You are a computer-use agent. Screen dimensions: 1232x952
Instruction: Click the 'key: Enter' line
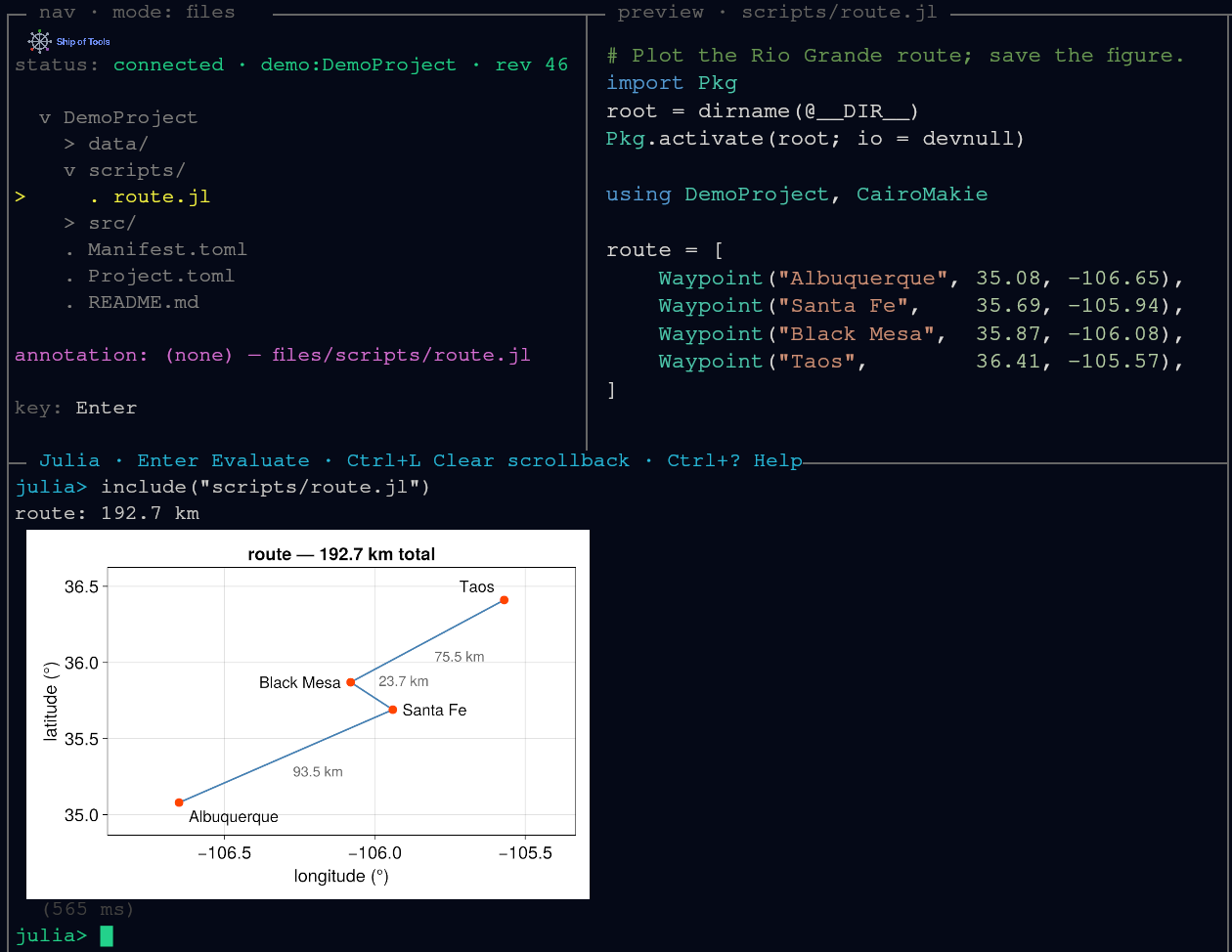coord(76,408)
